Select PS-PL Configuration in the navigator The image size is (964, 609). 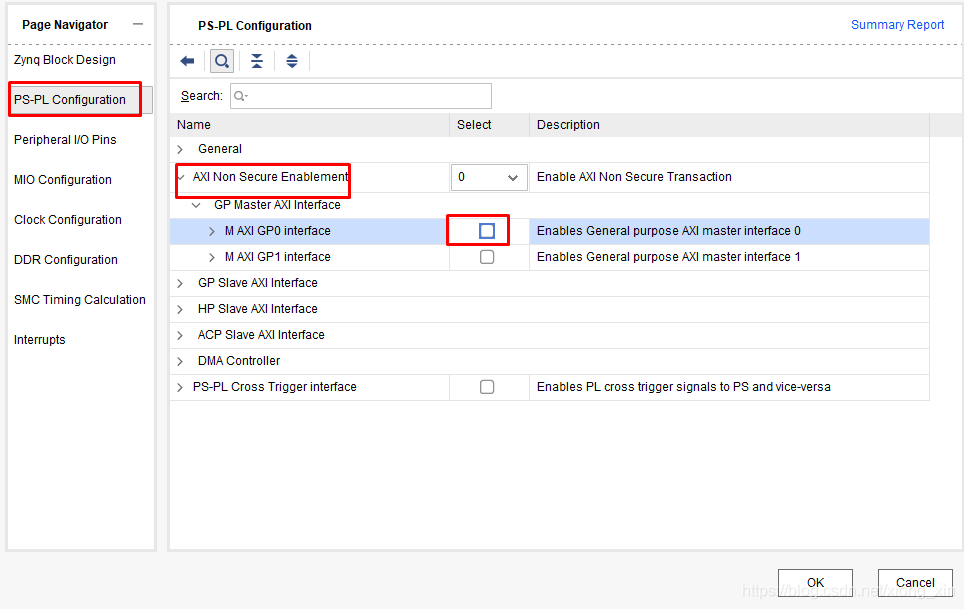click(x=69, y=100)
